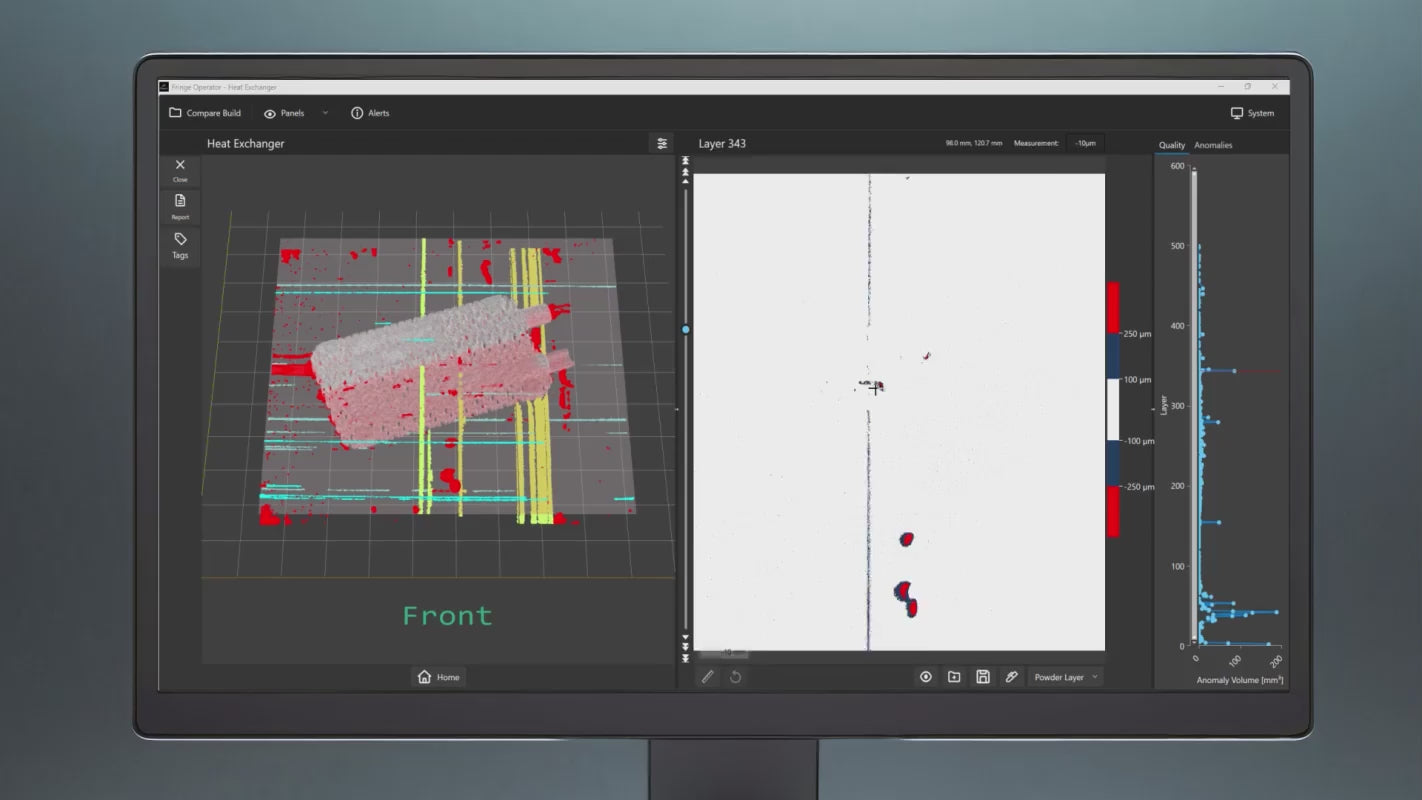
Task: Expand the Panels dropdown chevron
Action: pyautogui.click(x=325, y=113)
